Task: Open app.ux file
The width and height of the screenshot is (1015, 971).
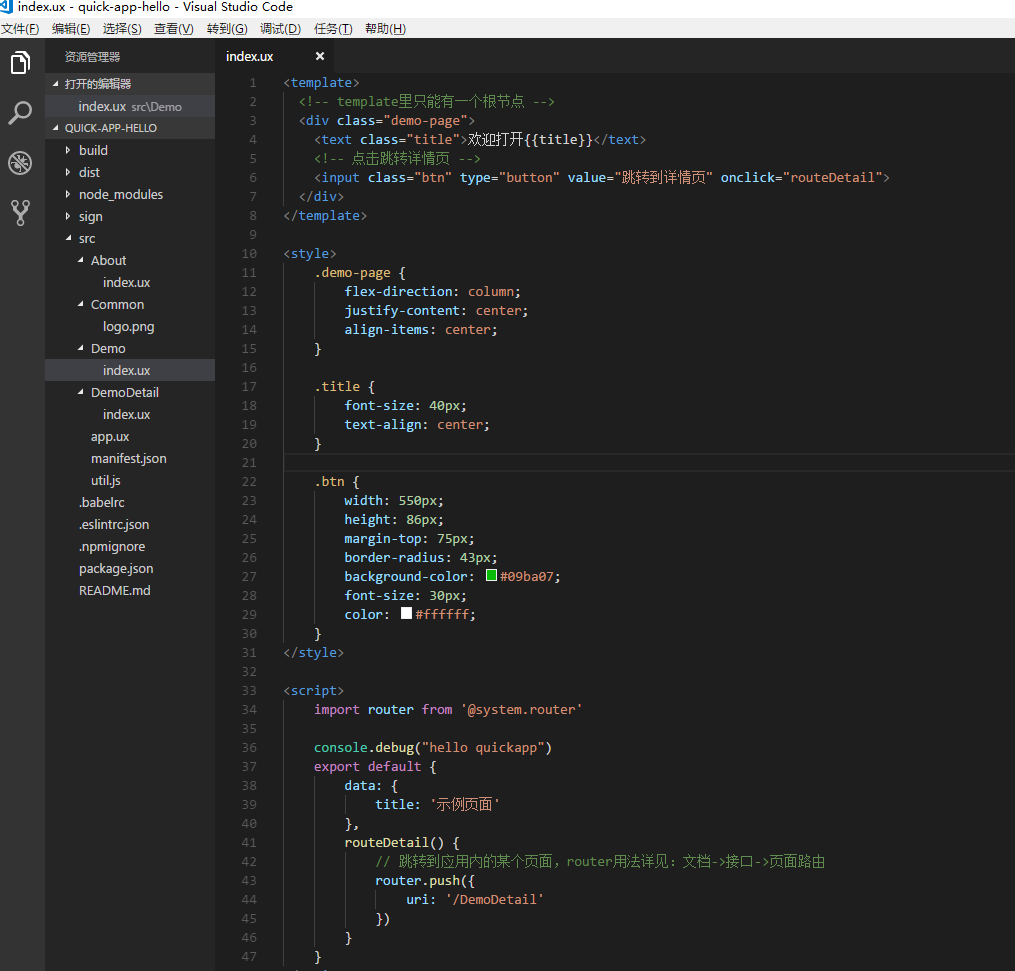Action: click(x=129, y=436)
